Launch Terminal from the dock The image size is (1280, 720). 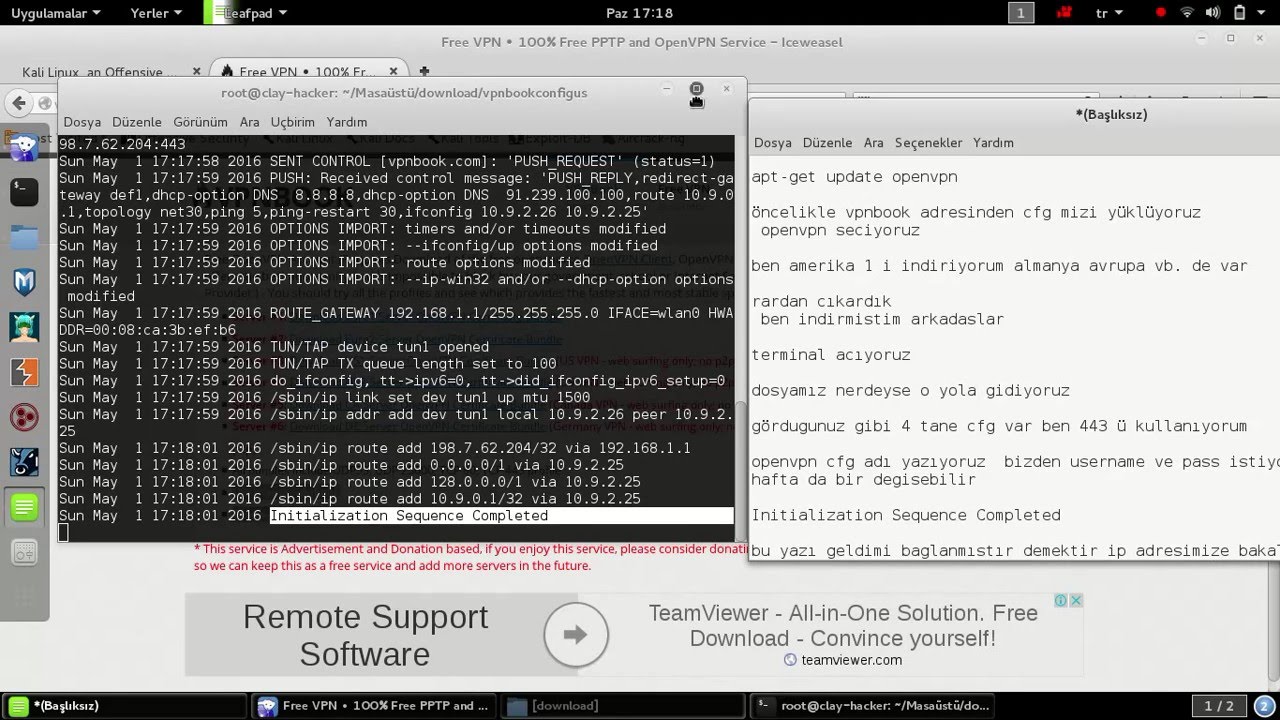pos(23,191)
